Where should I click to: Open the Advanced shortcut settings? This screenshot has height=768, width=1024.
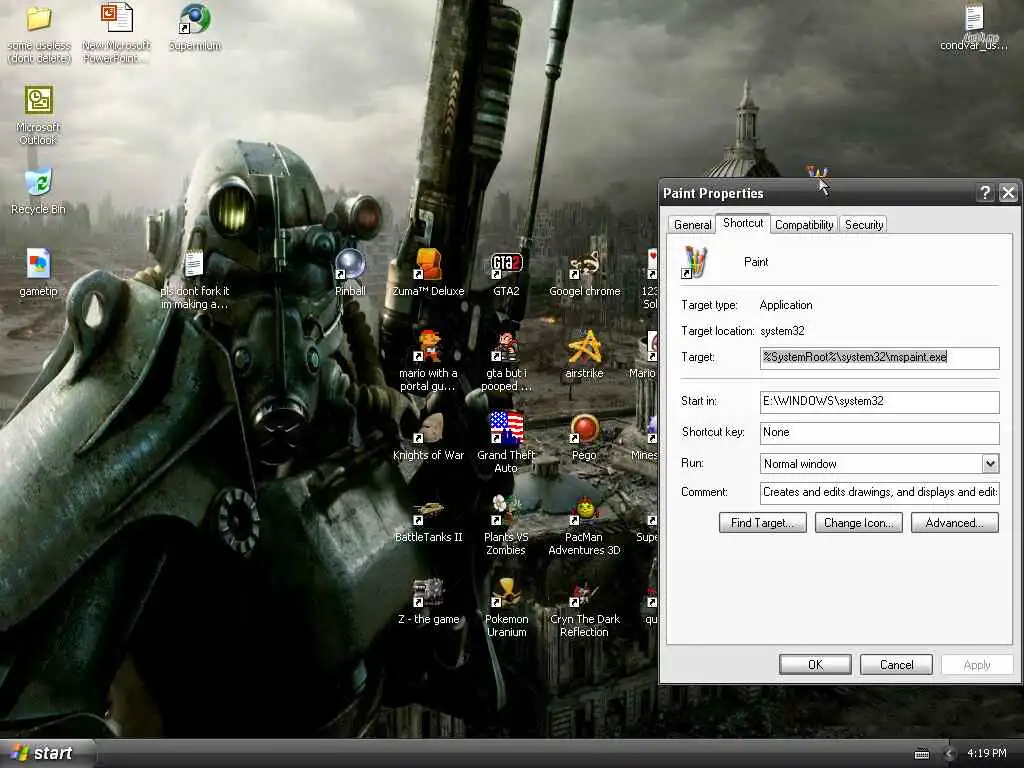tap(955, 522)
